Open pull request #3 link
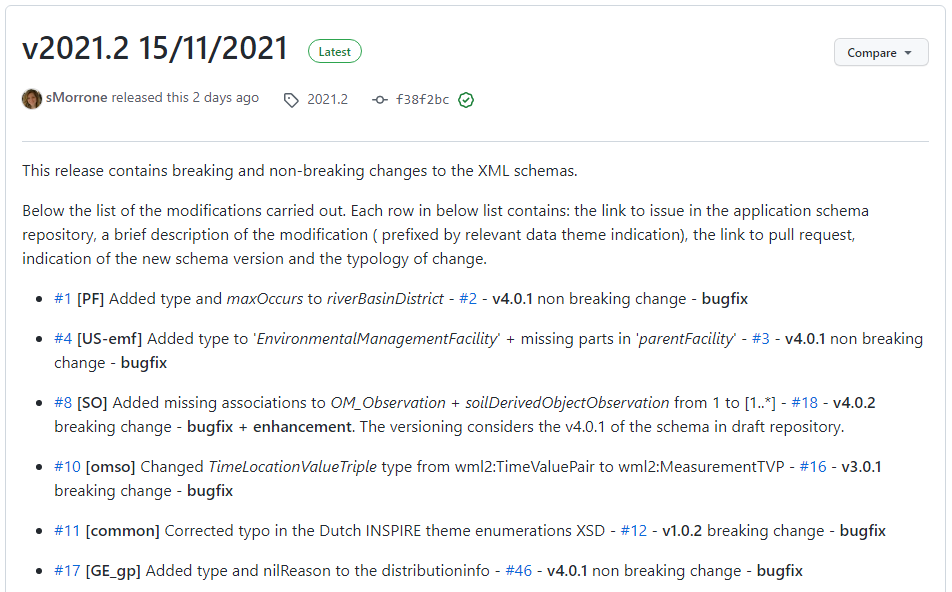Screen dimensions: 952x592 click(x=761, y=339)
